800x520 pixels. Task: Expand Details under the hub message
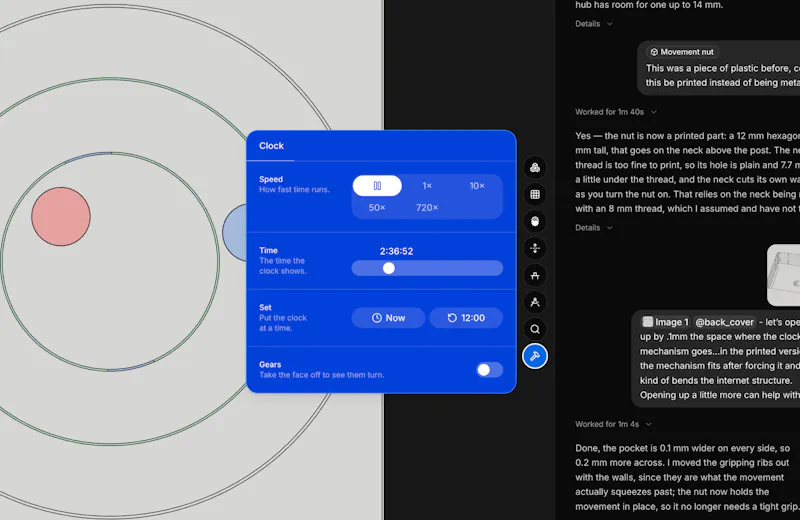tap(594, 24)
